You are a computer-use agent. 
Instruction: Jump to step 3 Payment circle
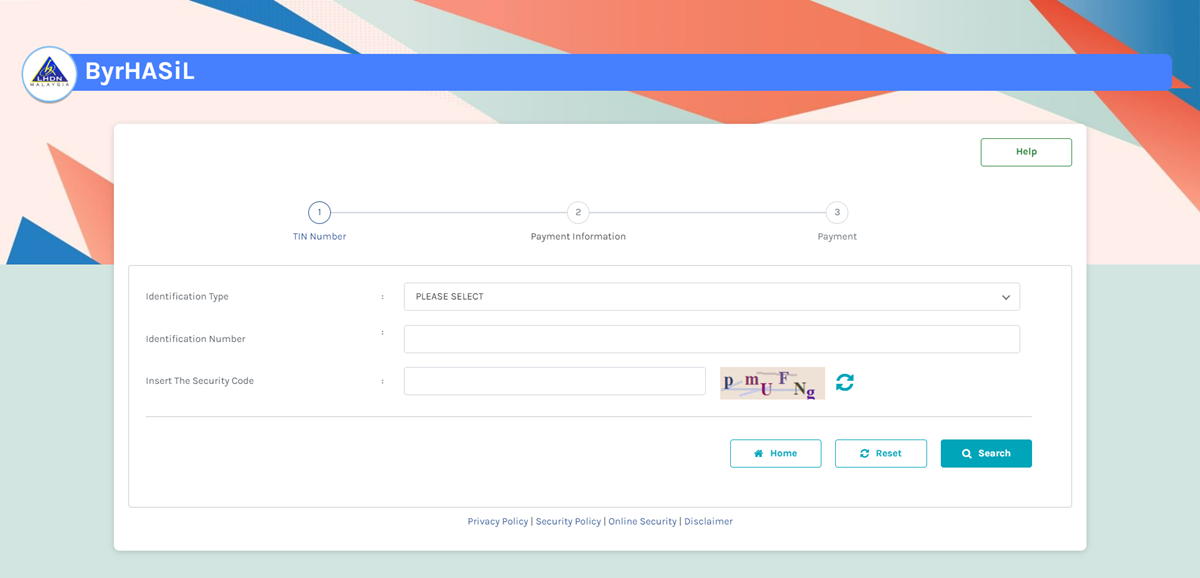(x=837, y=212)
